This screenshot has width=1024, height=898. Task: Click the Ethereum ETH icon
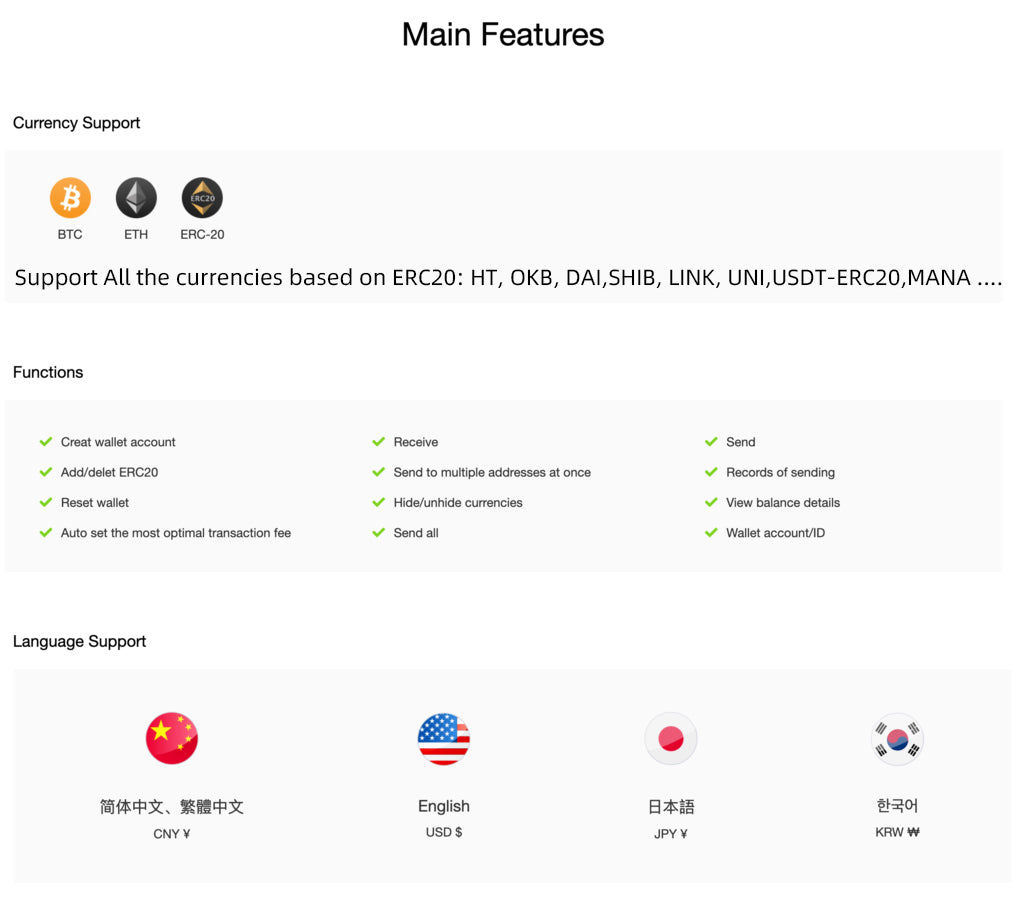[x=136, y=198]
